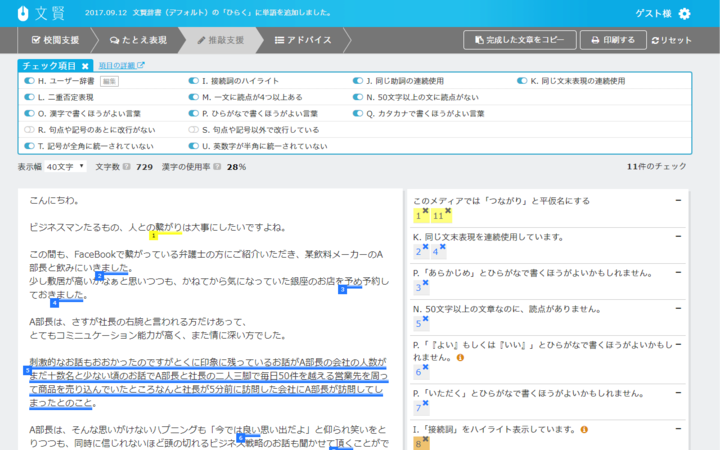
Task: Toggle K. 同じ文末表現の連続使用 switch
Action: click(x=522, y=81)
